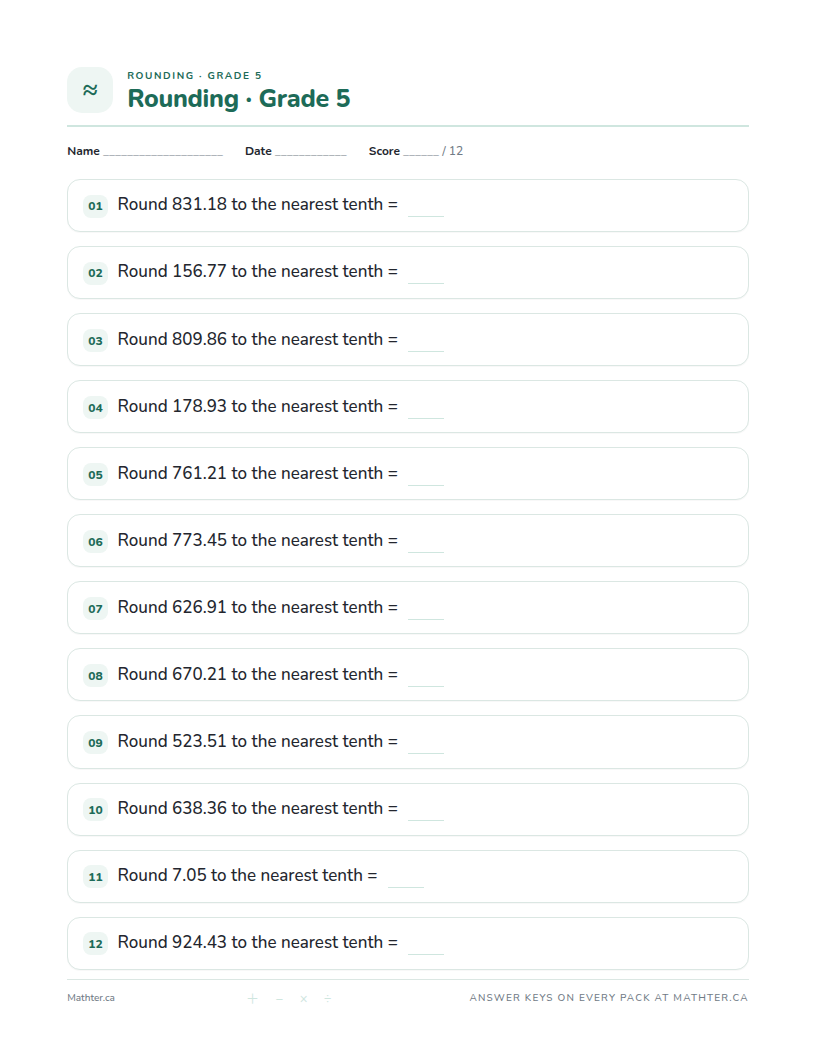816x1056 pixels.
Task: Click the Date blank line
Action: click(x=310, y=154)
